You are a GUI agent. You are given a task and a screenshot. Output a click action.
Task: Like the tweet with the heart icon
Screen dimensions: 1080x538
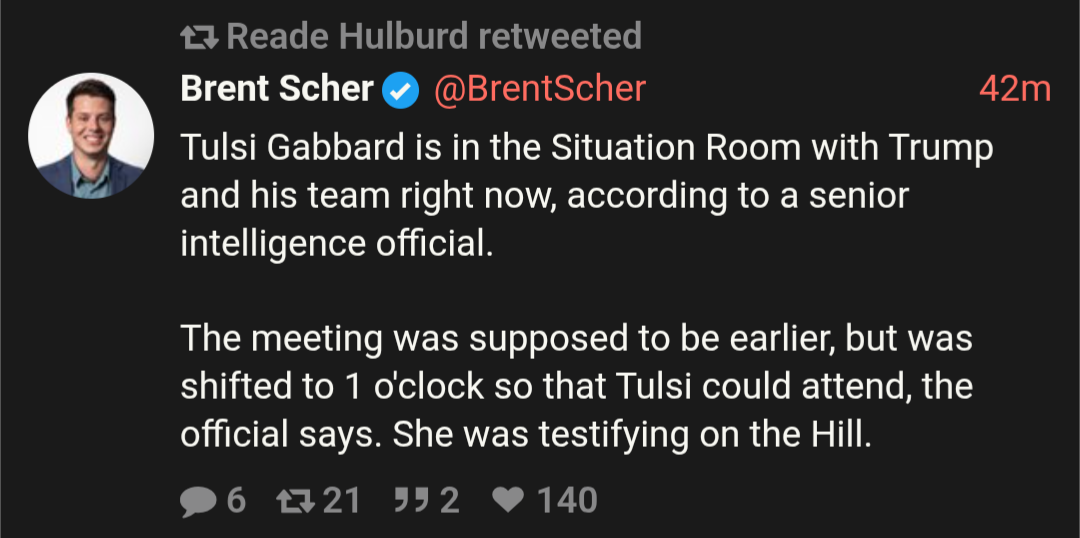point(508,500)
